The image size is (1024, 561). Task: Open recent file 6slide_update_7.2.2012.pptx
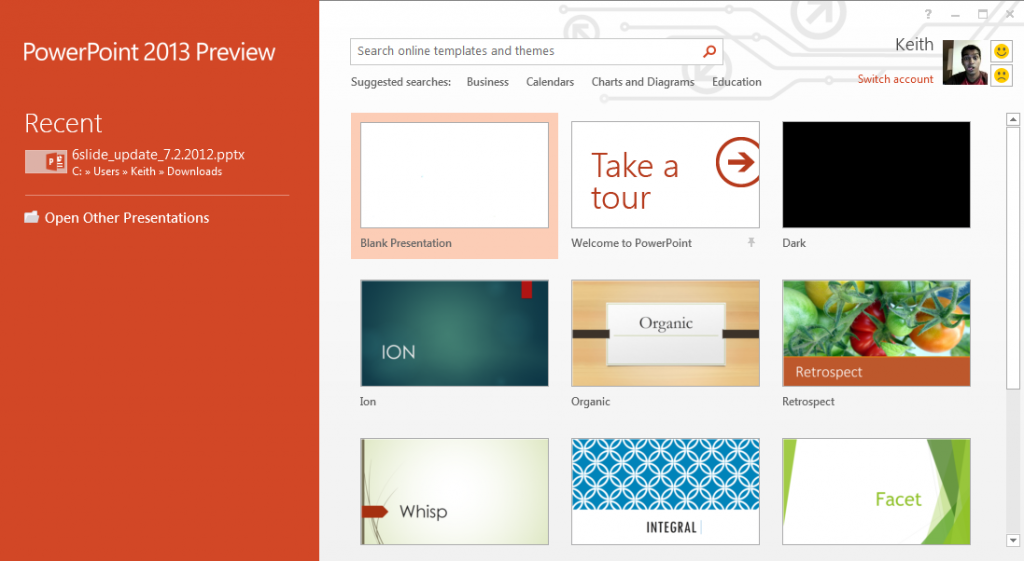point(158,155)
